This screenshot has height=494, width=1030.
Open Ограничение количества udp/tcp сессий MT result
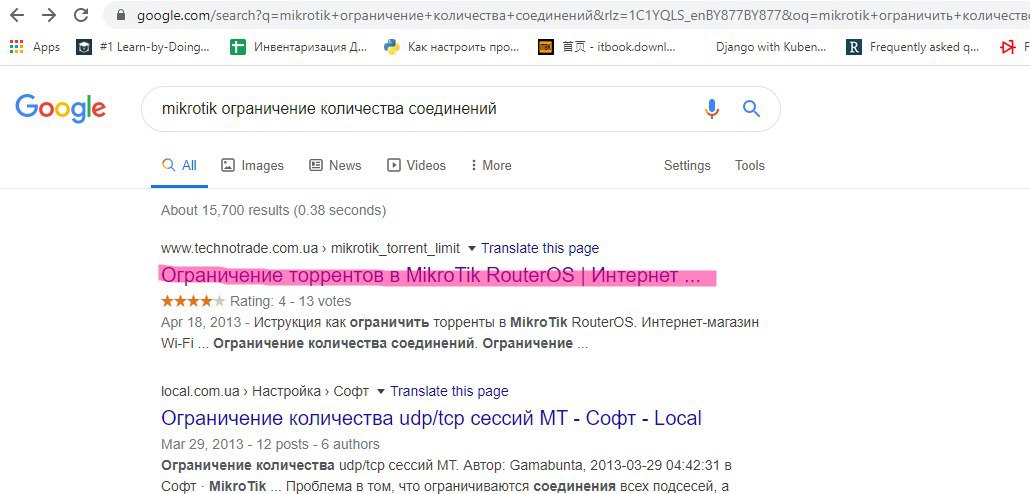tap(431, 418)
